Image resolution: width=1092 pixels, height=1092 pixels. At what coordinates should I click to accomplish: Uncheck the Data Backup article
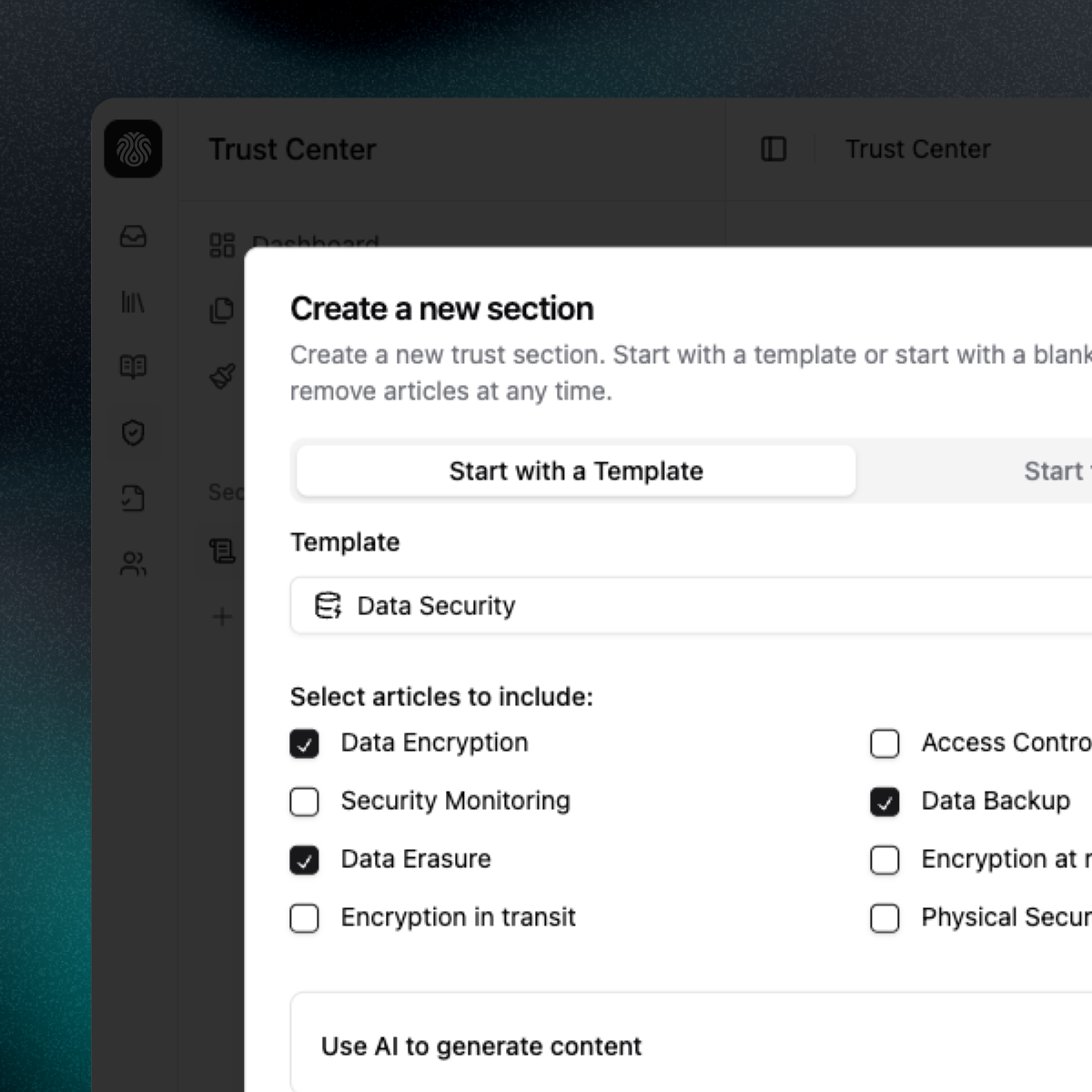[885, 802]
